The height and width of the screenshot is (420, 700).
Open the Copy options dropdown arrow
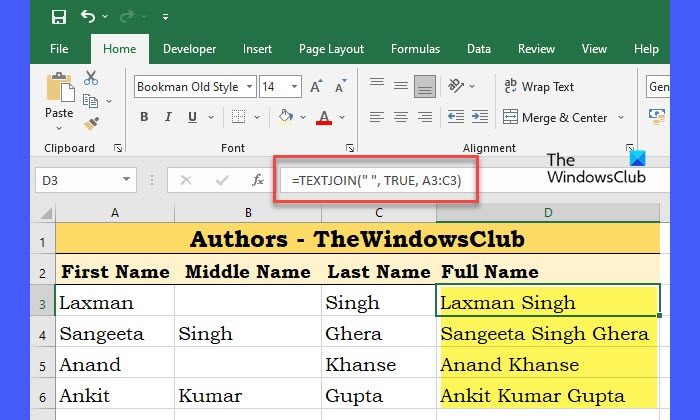point(108,101)
